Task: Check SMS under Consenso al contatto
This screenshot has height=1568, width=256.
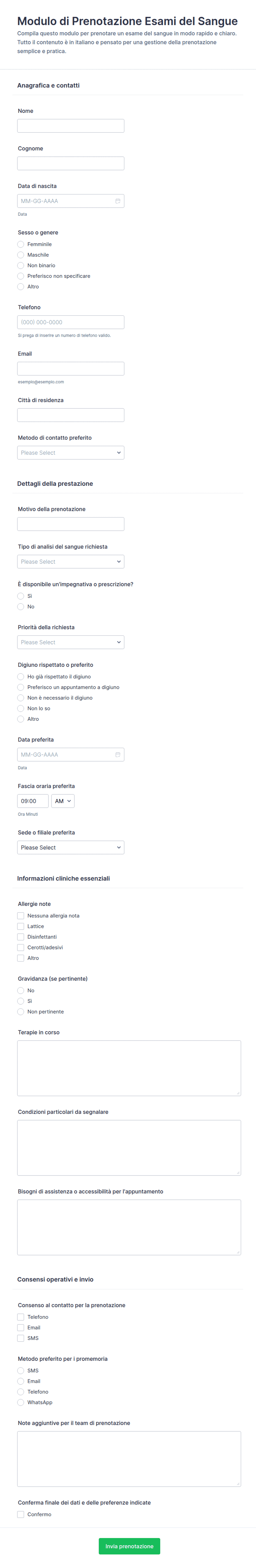Action: (21, 1338)
